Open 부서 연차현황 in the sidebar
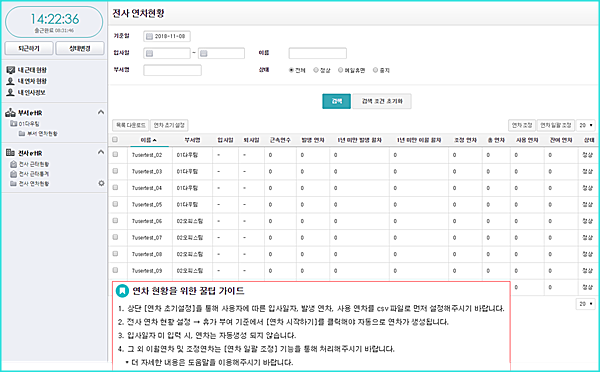 point(42,134)
